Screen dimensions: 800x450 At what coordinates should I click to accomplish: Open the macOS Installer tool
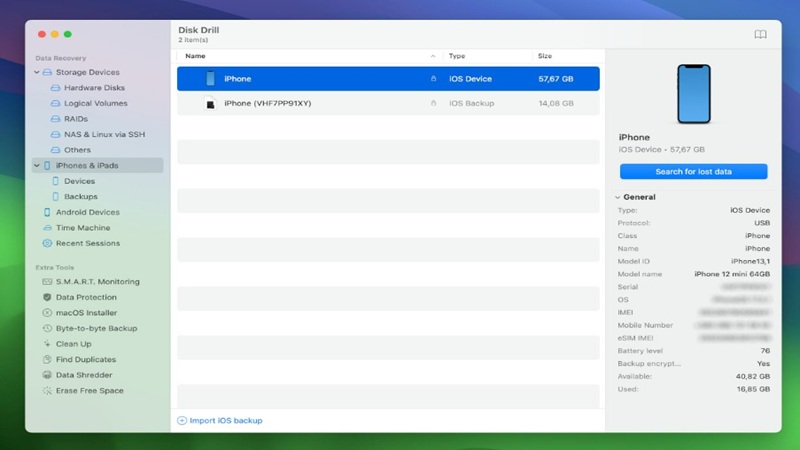tap(85, 313)
